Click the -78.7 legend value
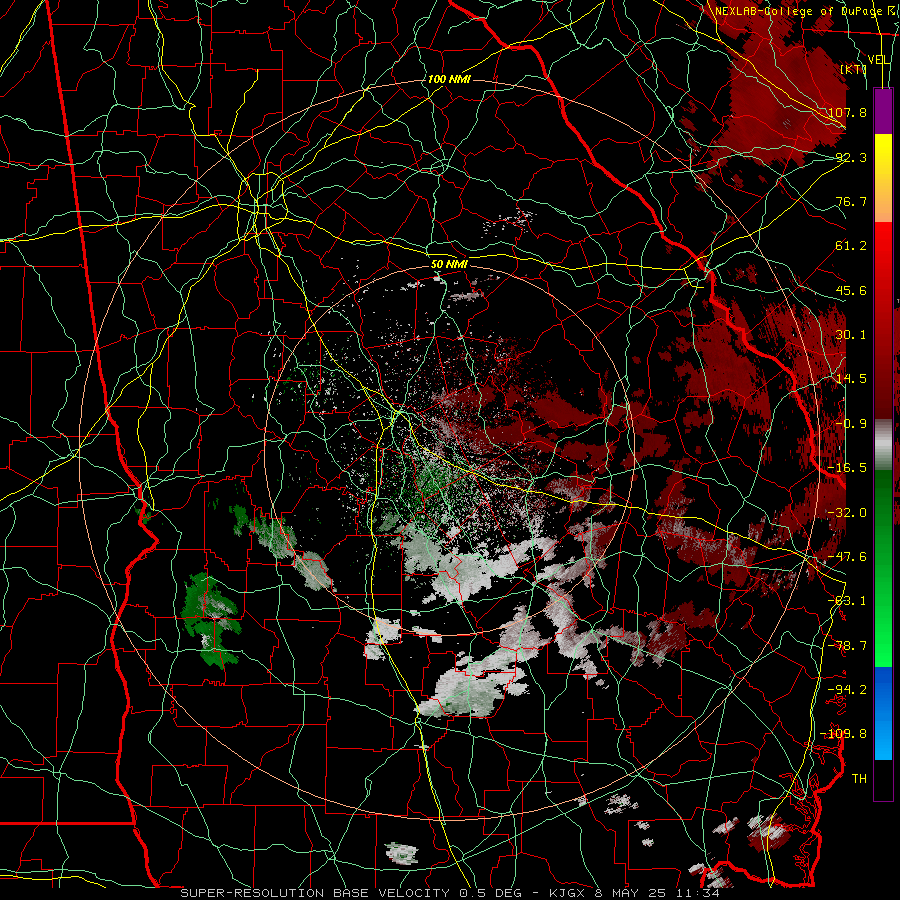 pos(847,646)
